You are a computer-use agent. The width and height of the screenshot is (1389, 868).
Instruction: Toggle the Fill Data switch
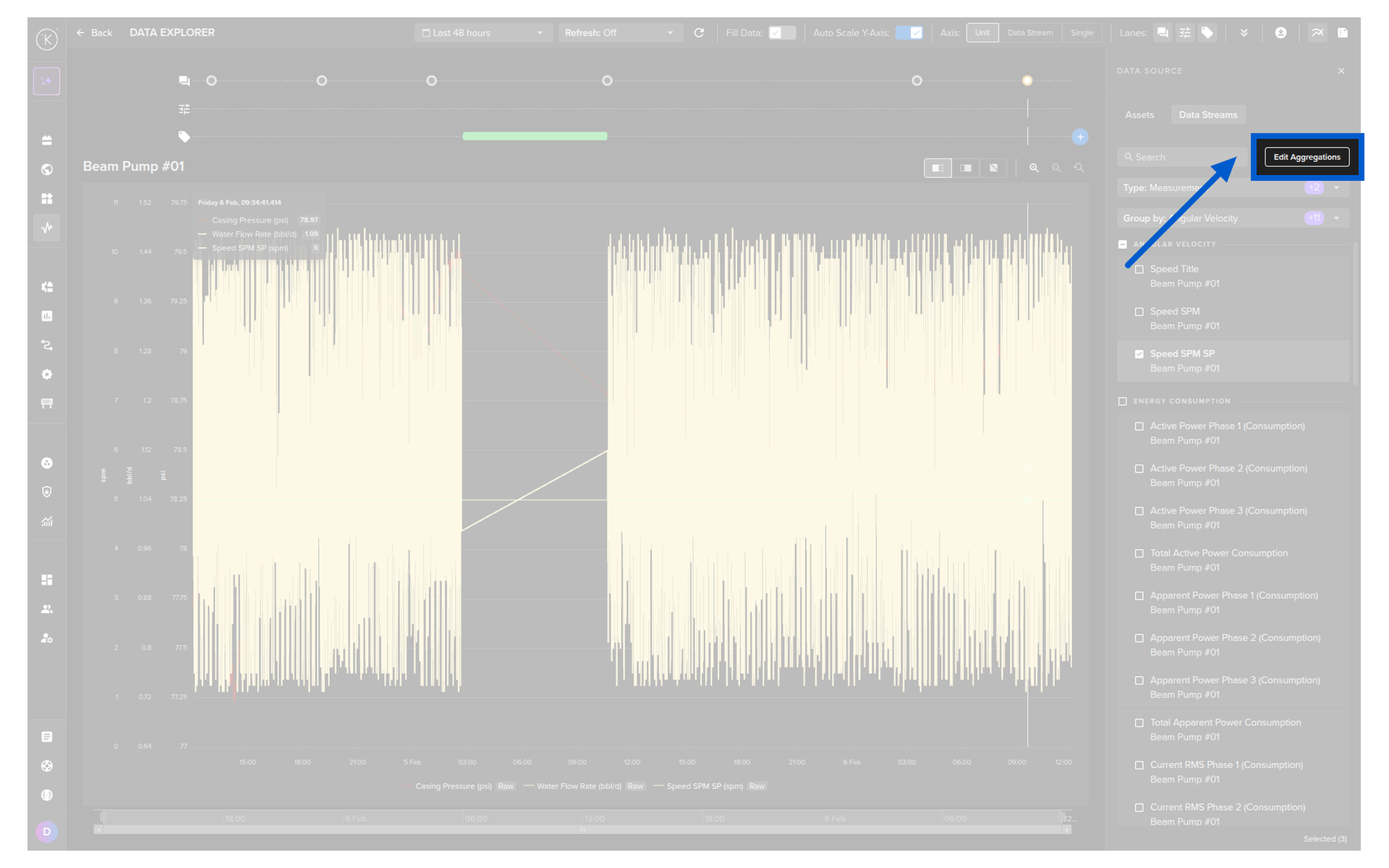[781, 33]
